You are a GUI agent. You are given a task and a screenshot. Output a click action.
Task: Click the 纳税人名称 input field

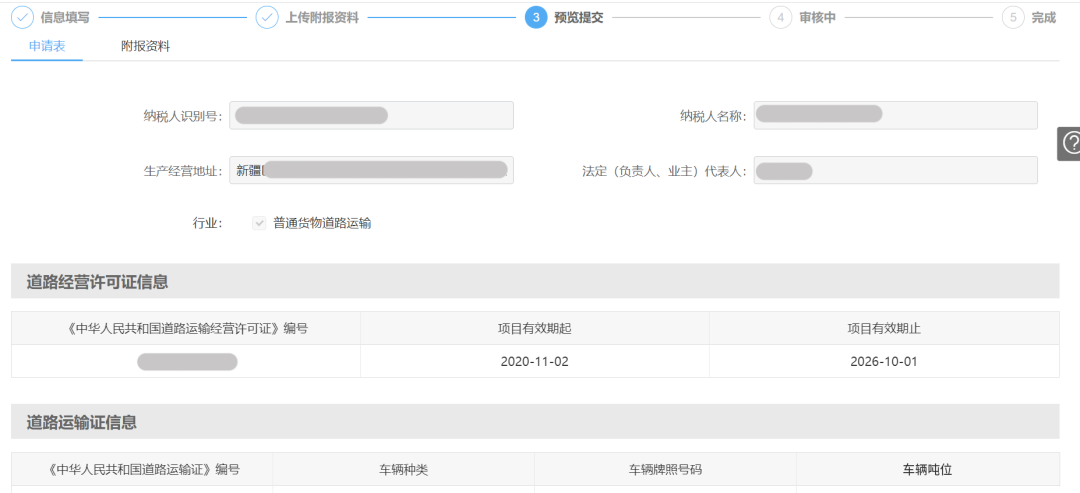(x=895, y=116)
